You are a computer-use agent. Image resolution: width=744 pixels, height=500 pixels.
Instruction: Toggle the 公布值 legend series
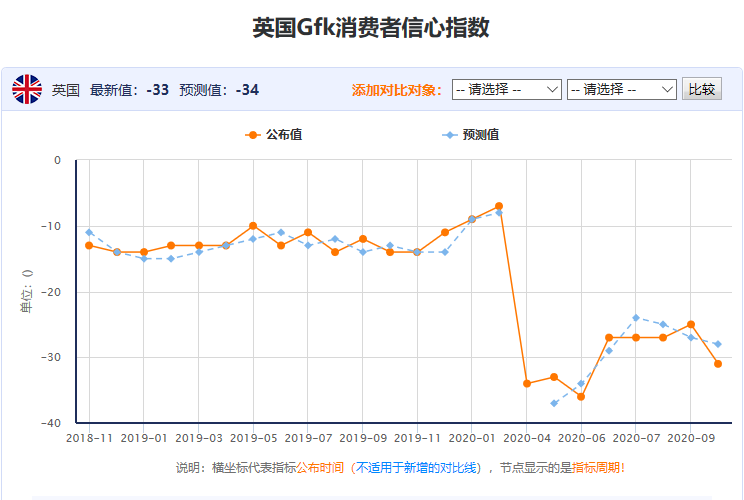click(x=274, y=135)
